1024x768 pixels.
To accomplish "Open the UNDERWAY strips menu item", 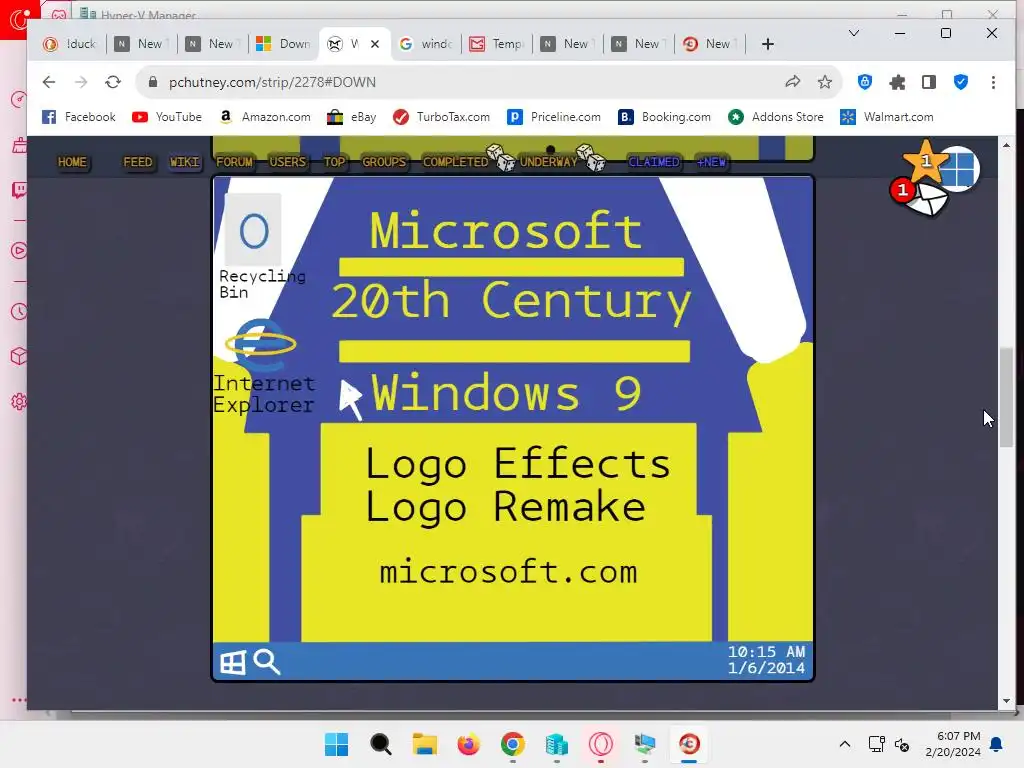I will click(x=549, y=162).
